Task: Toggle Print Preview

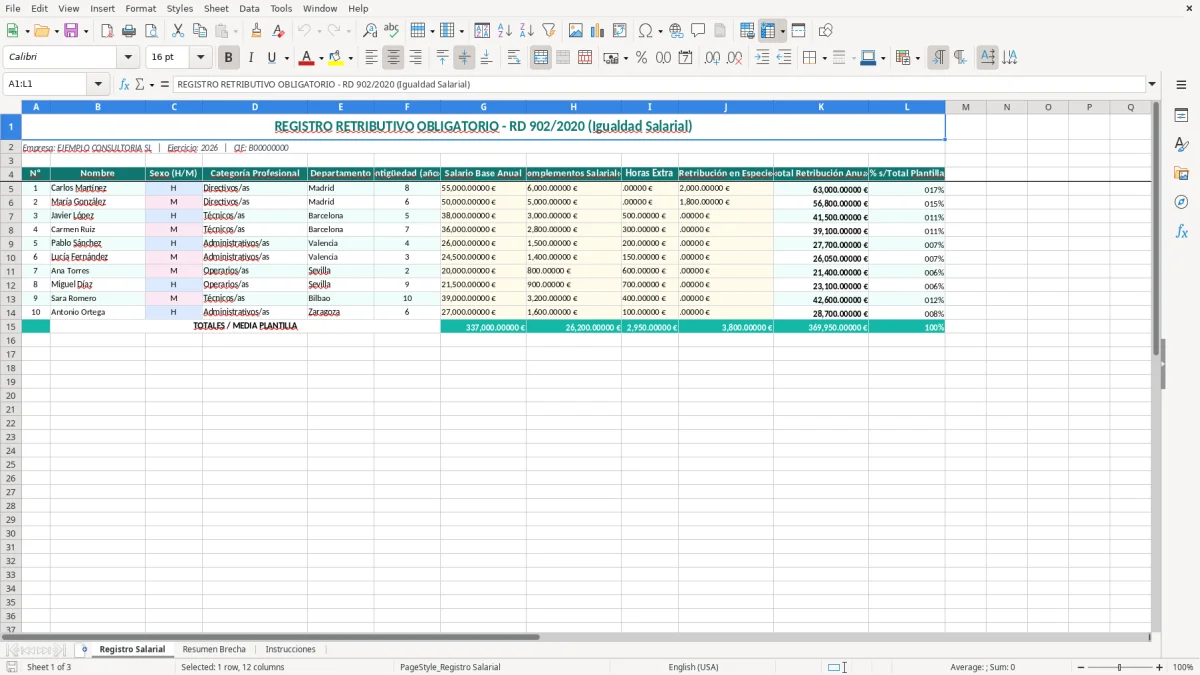Action: click(151, 31)
